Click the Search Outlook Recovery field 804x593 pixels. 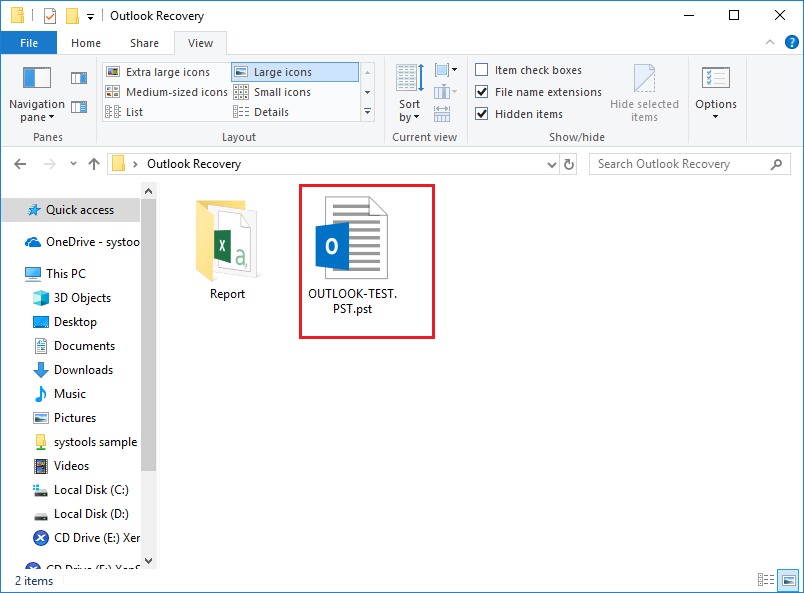[689, 164]
